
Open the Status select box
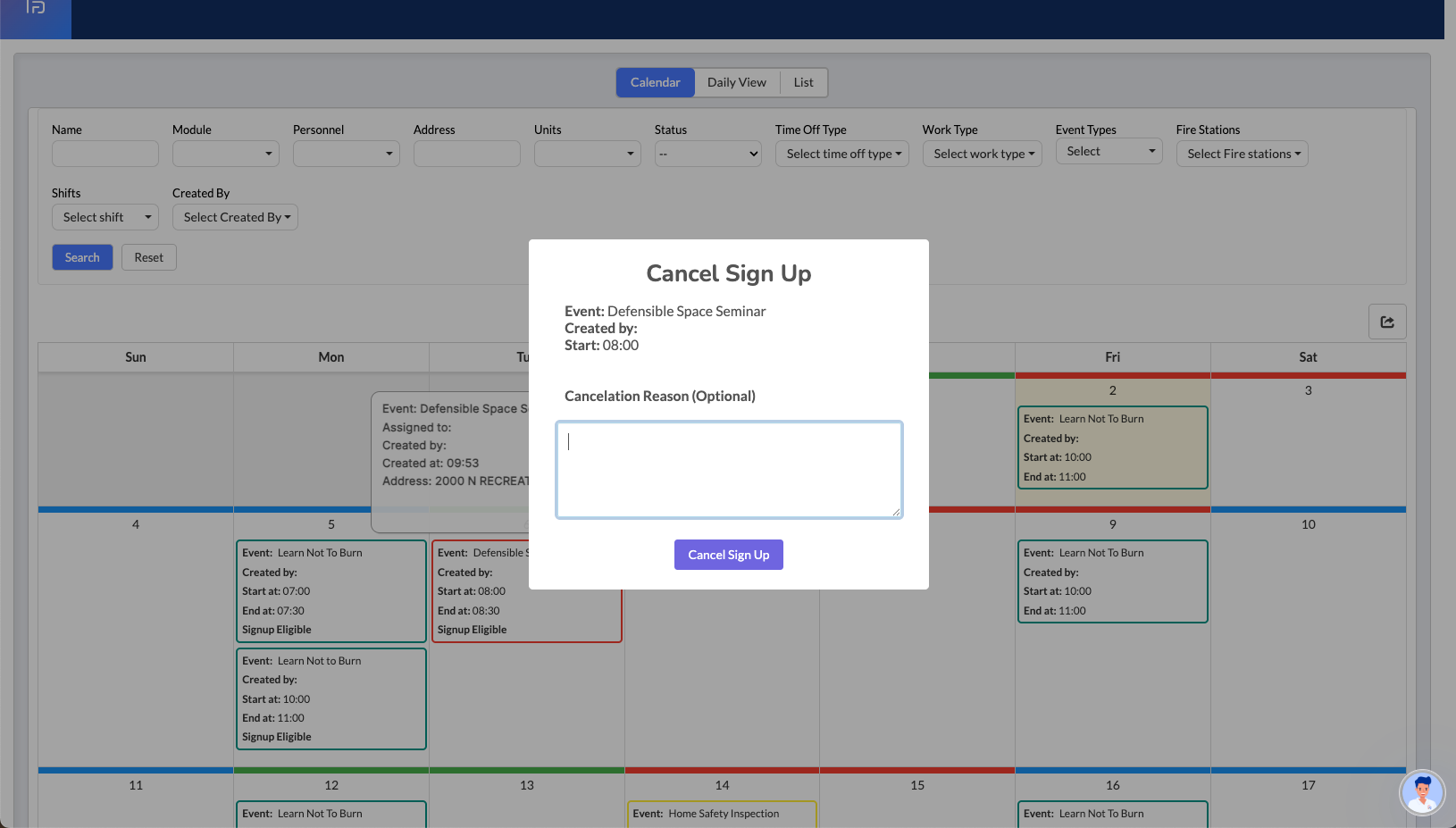coord(707,154)
